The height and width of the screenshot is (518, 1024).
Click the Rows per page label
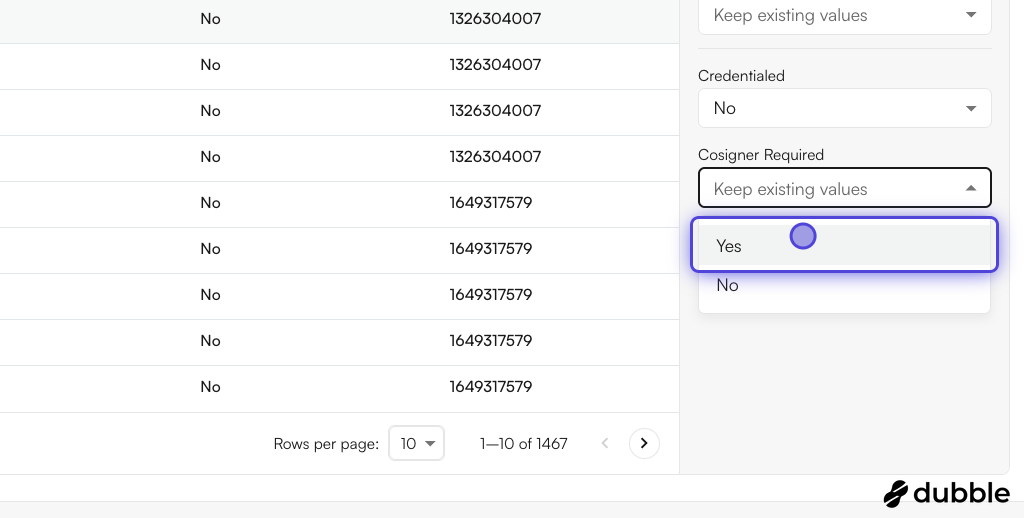tap(326, 444)
